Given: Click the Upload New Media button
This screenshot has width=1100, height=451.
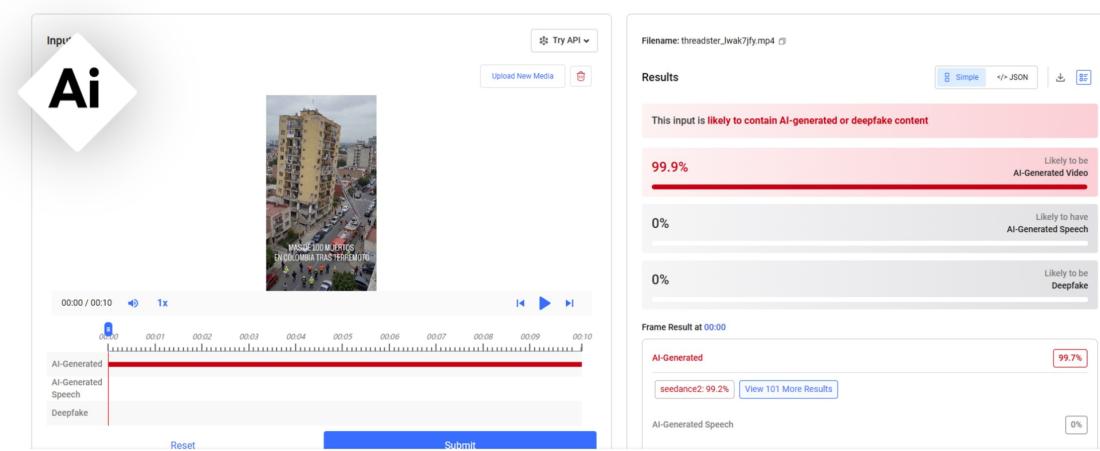Looking at the screenshot, I should tap(522, 76).
